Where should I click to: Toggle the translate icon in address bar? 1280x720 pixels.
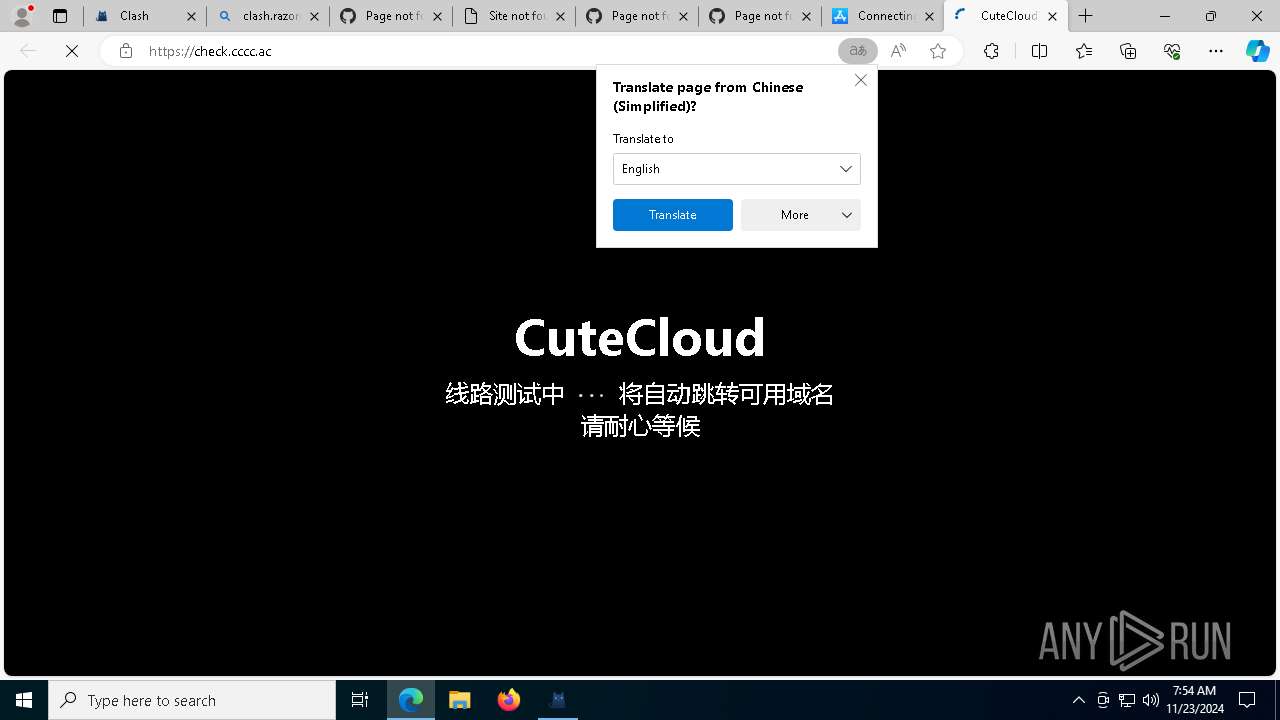click(858, 51)
